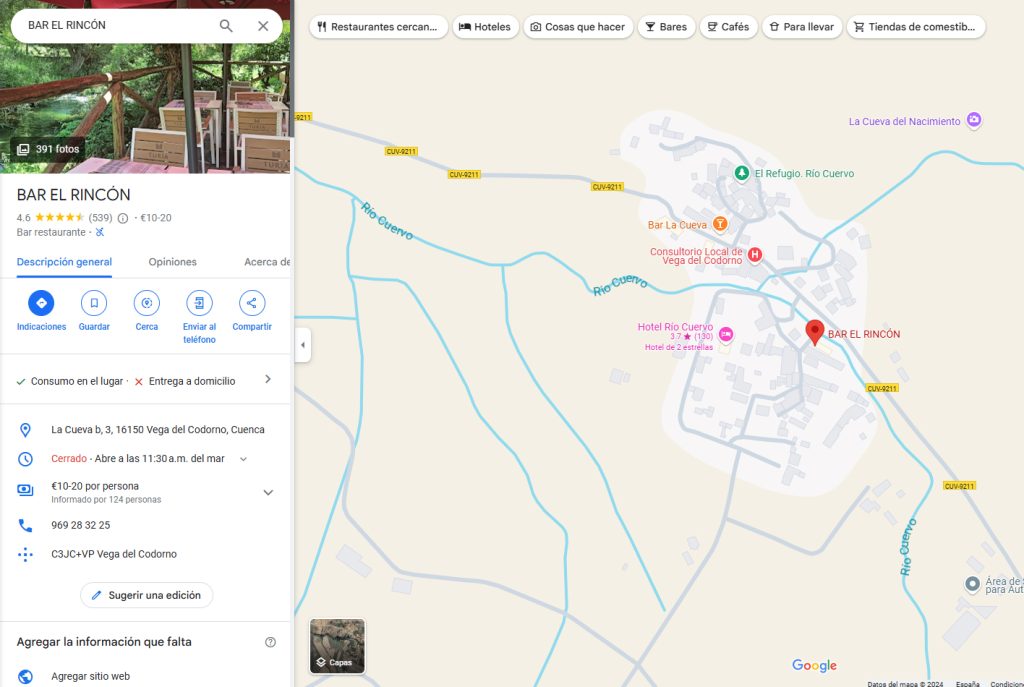Click the Bar La Cueva map marker

(x=720, y=225)
